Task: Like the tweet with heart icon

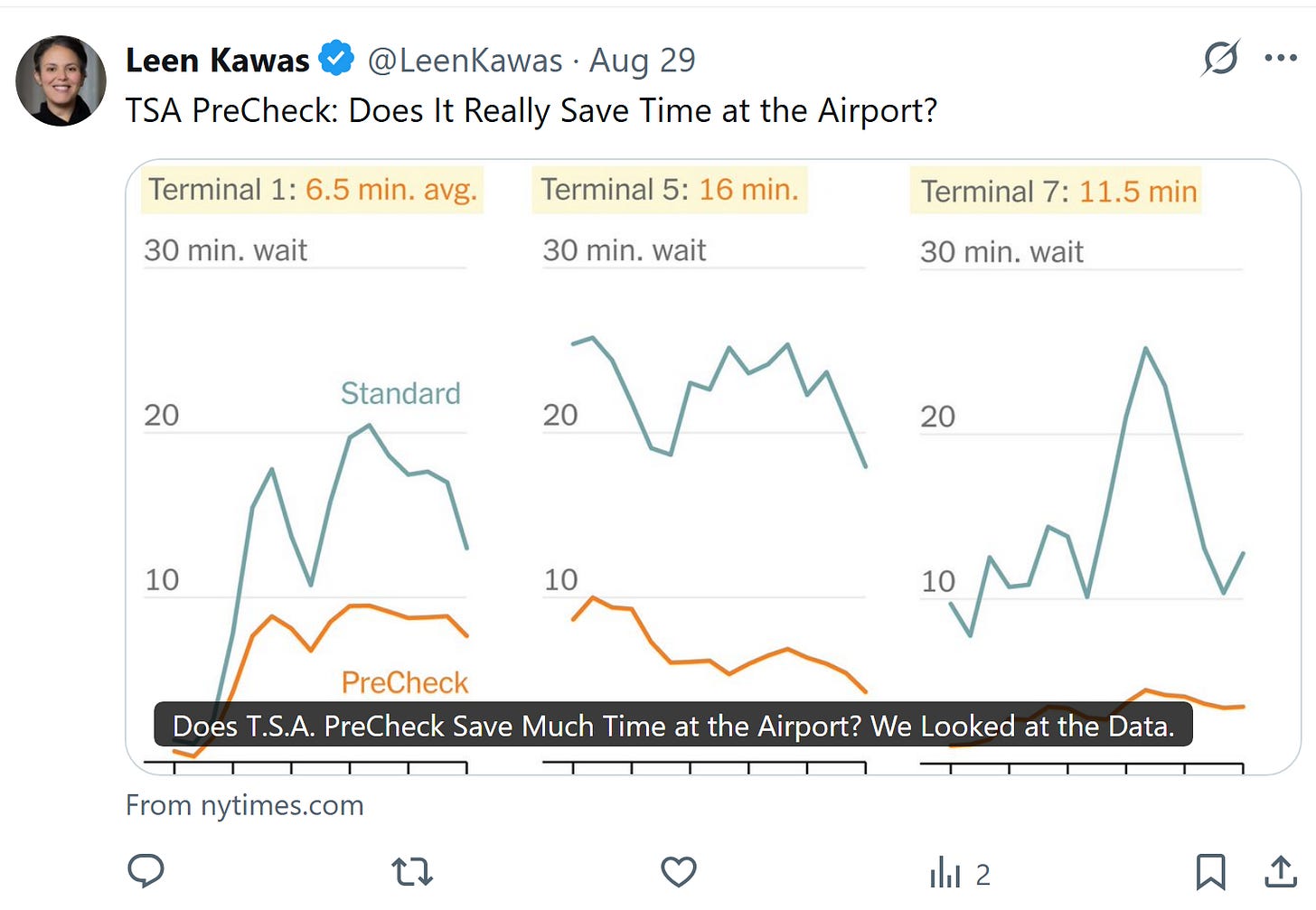Action: point(678,872)
